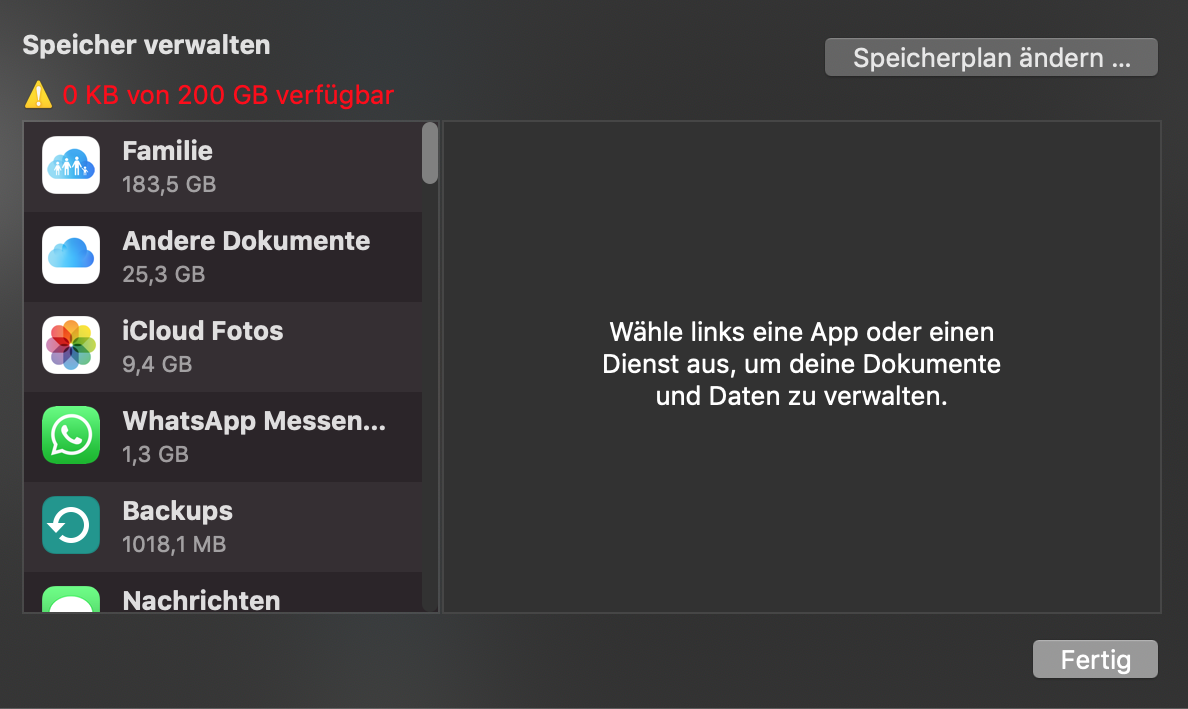Click the yellow storage warning icon
Image resolution: width=1188 pixels, height=709 pixels.
[x=38, y=96]
